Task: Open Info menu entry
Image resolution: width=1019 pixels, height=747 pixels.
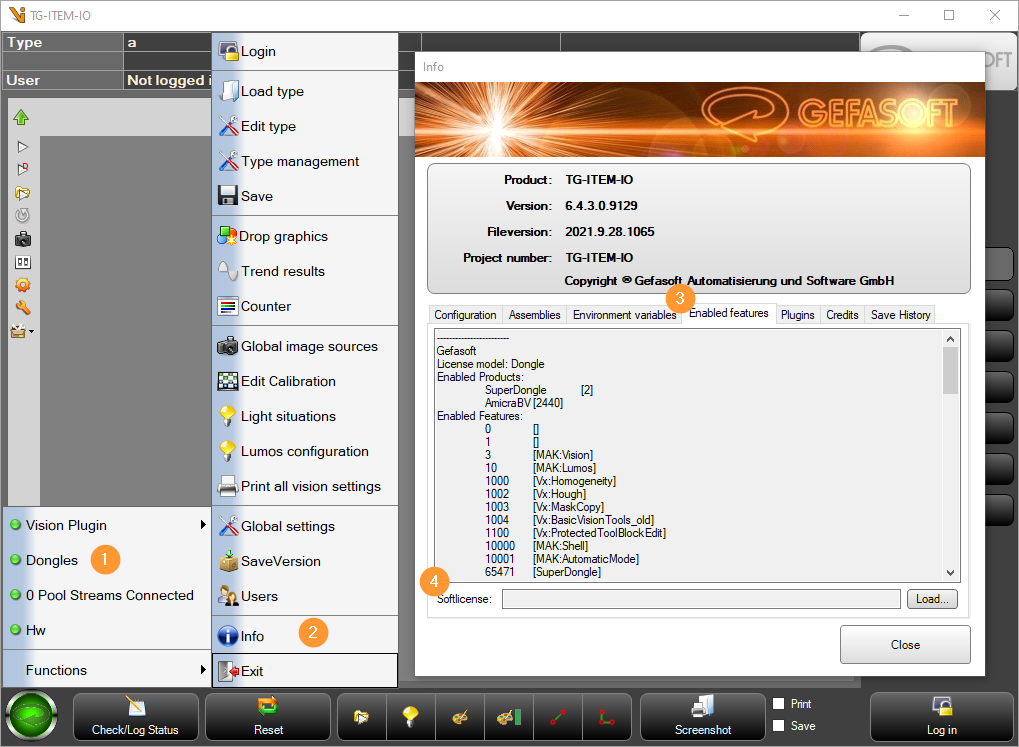Action: [305, 636]
